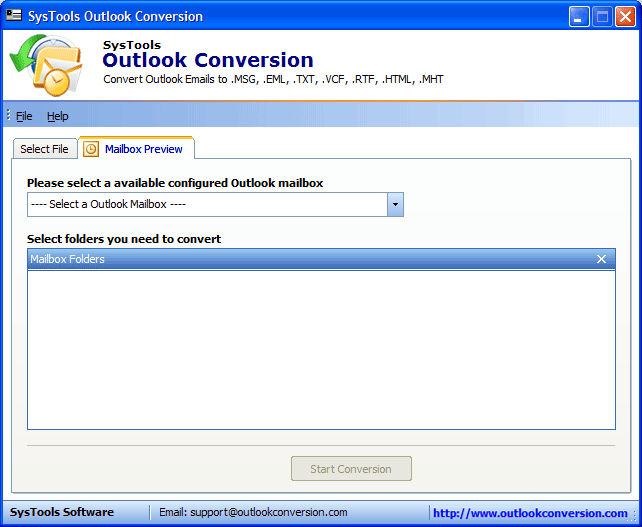Click the Outlook Conversion logo icon
Image resolution: width=642 pixels, height=527 pixels.
click(x=46, y=65)
